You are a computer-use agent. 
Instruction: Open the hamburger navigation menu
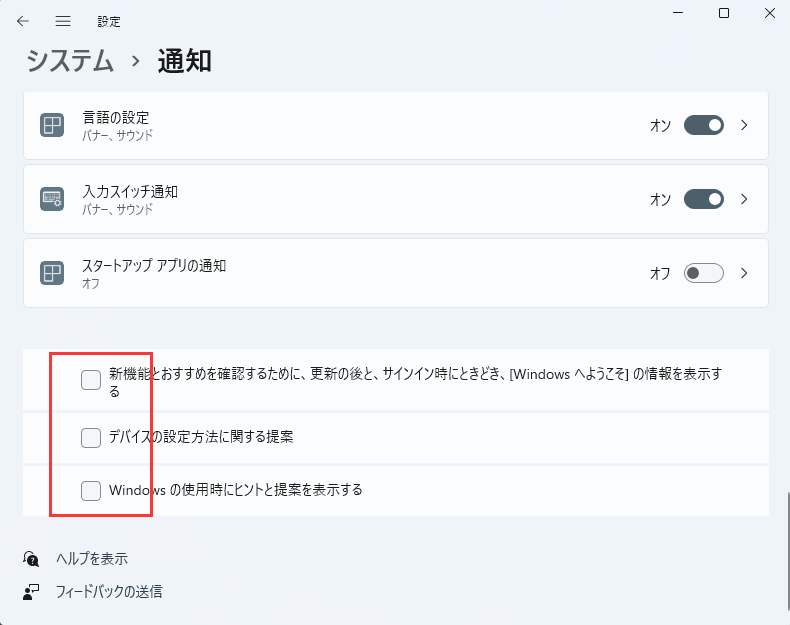pos(63,21)
